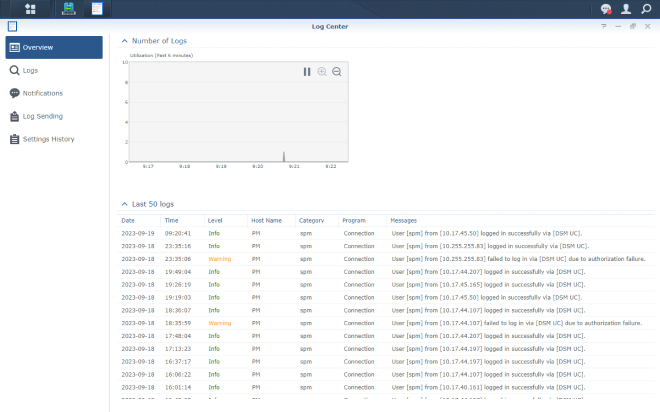Viewport: 660px width, 412px height.
Task: Zoom in on the log chart
Action: [x=322, y=72]
